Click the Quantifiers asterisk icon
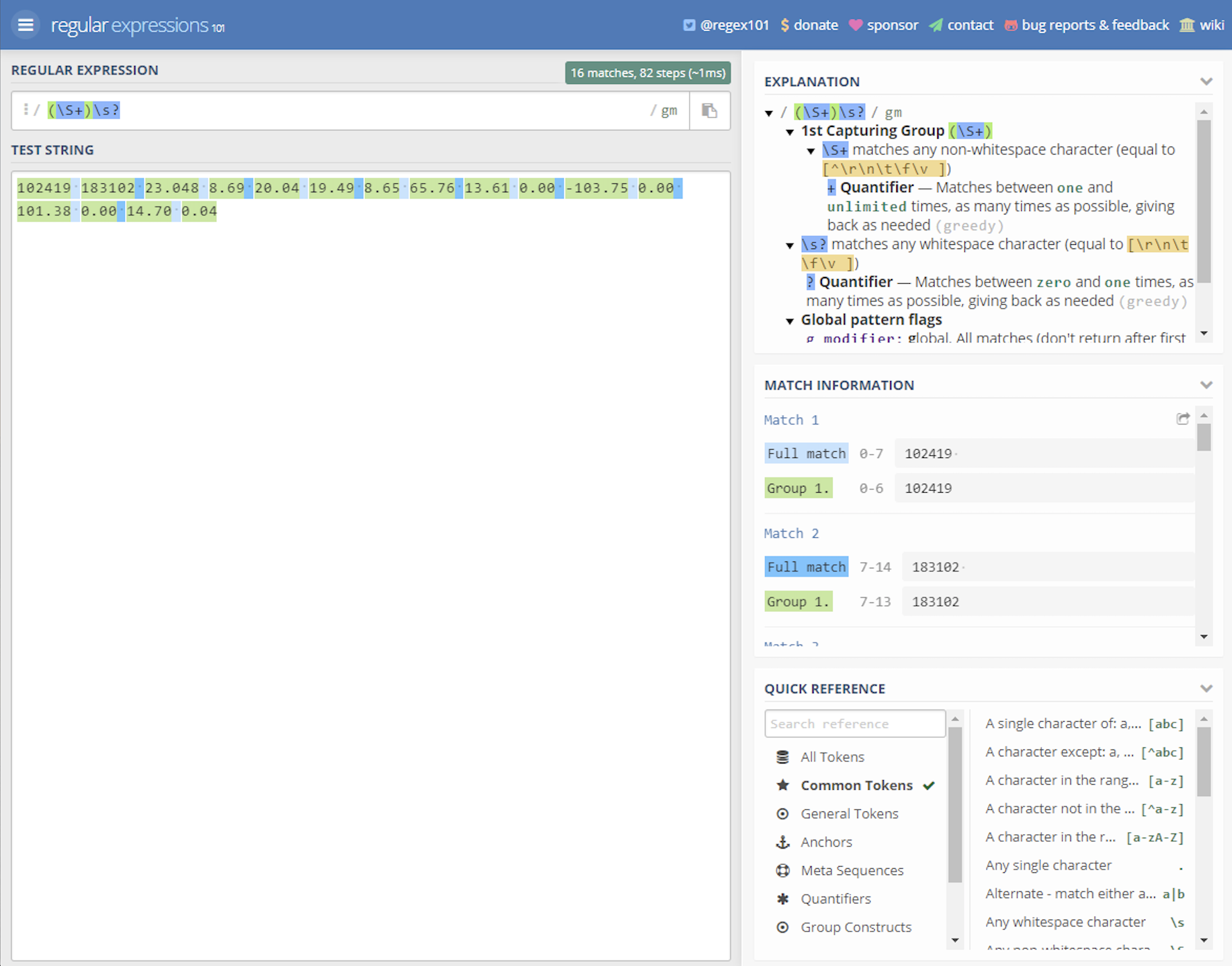This screenshot has width=1232, height=966. tap(782, 899)
